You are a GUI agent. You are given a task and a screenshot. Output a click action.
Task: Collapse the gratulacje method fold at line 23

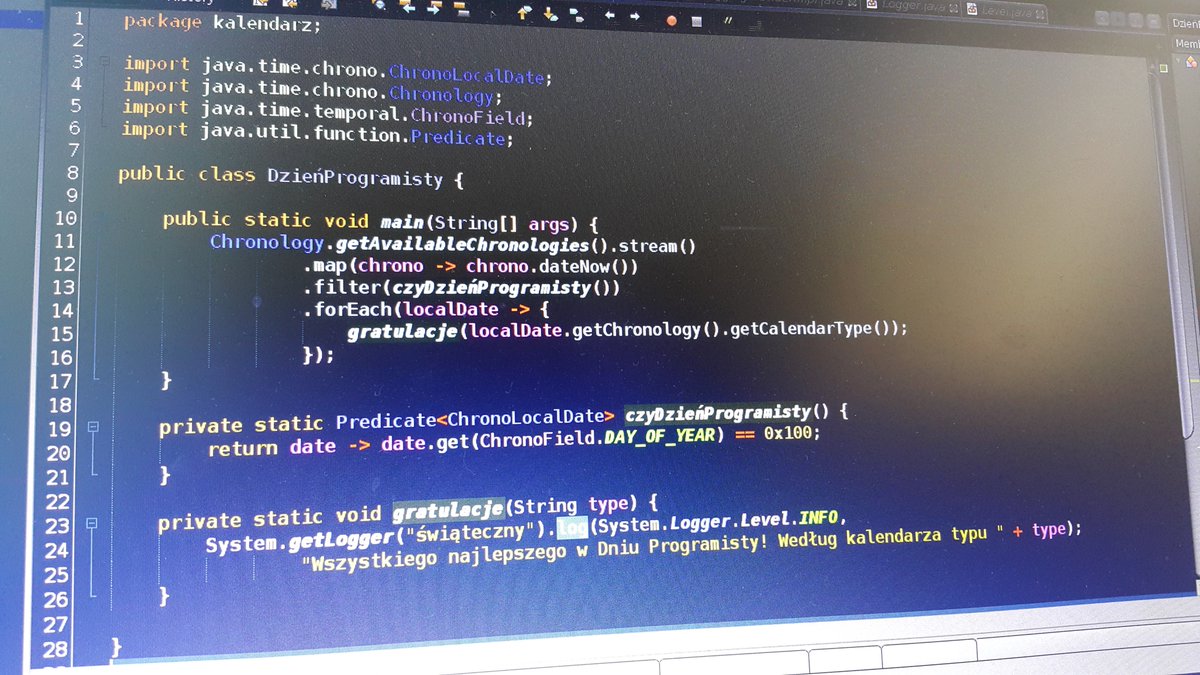coord(92,523)
